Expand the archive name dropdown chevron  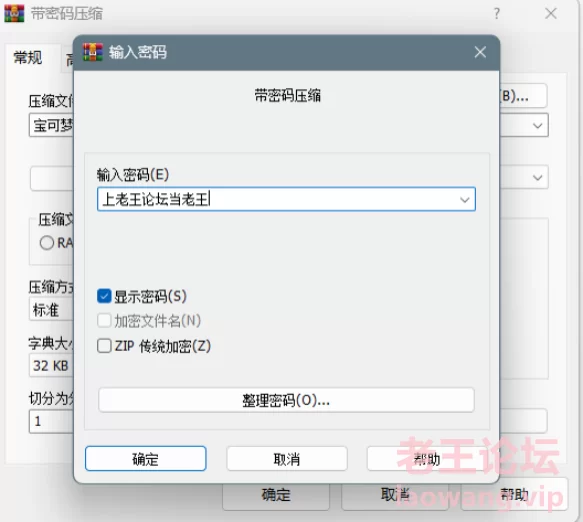pyautogui.click(x=537, y=126)
